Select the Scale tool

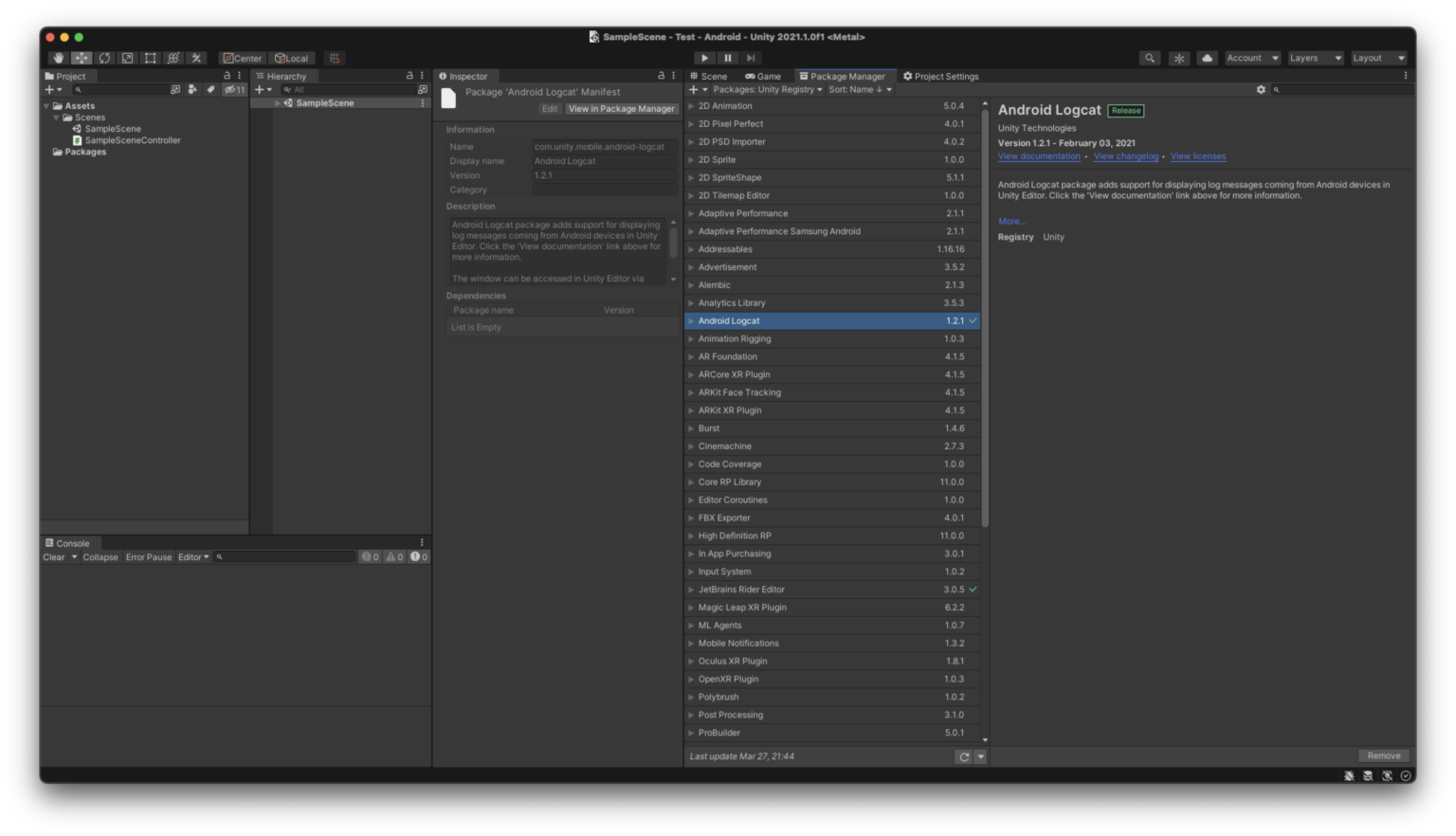[x=127, y=58]
